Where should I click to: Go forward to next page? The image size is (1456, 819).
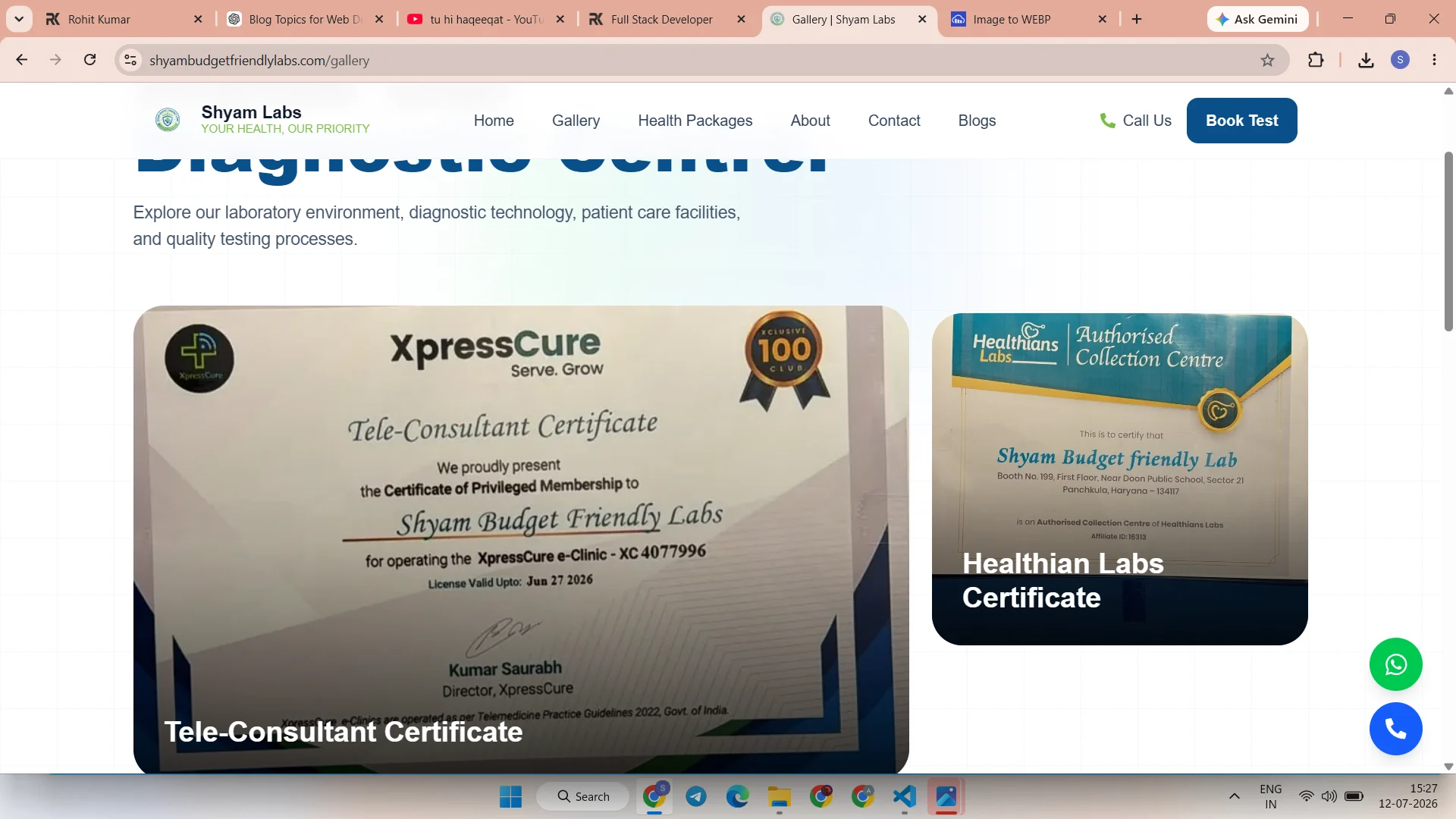pos(55,60)
